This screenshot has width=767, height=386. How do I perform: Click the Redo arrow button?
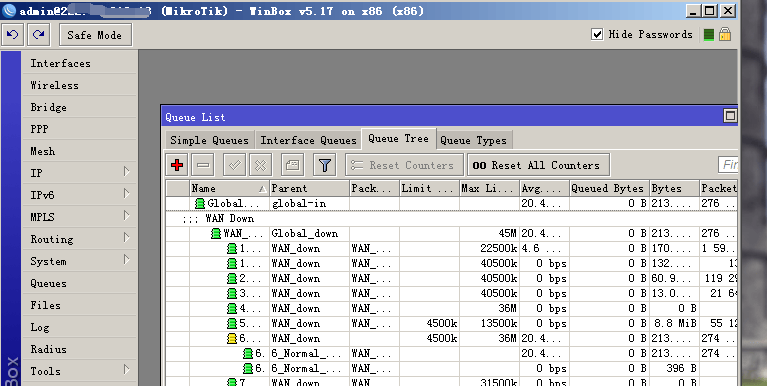39,35
